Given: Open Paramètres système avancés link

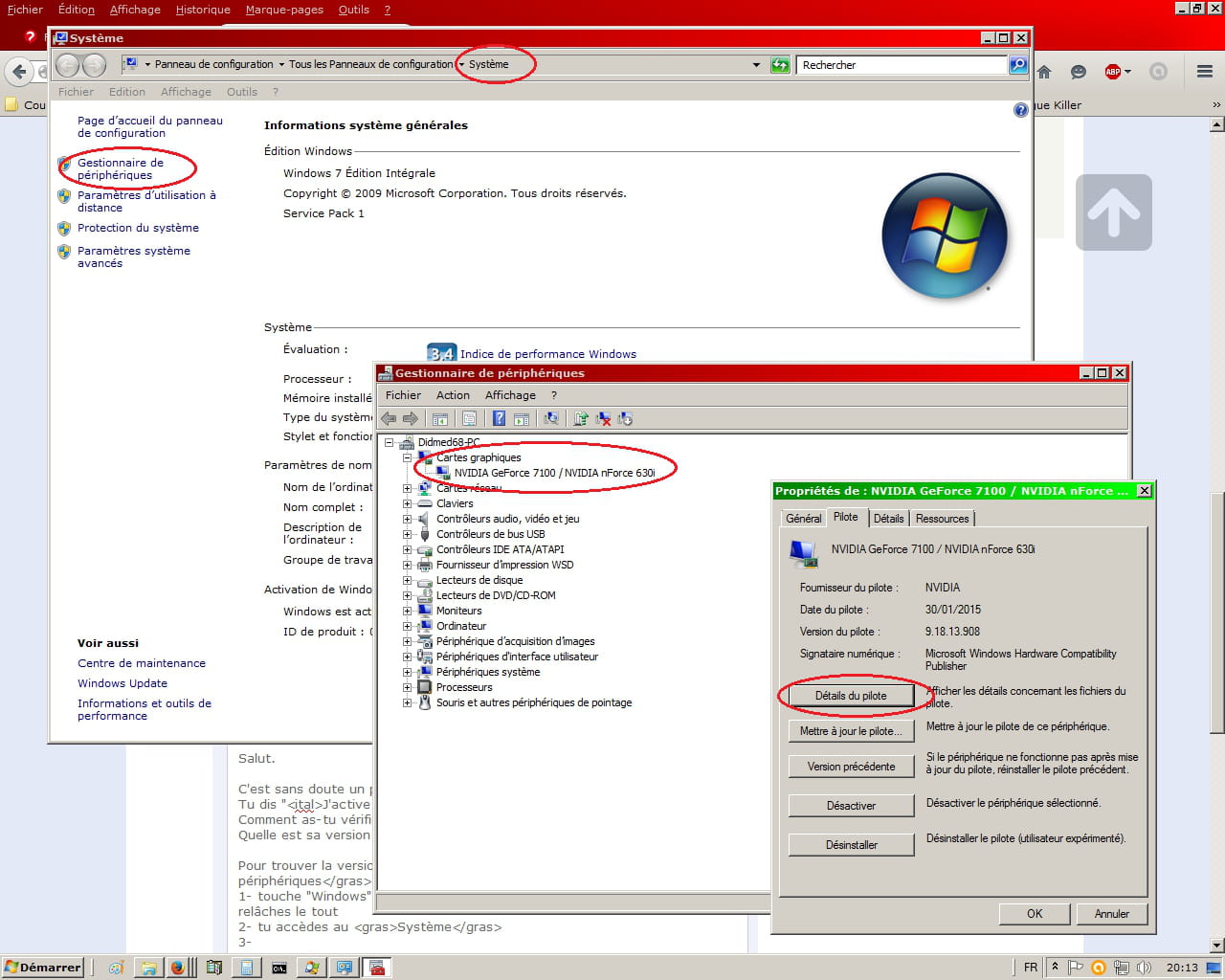Looking at the screenshot, I should click(x=134, y=256).
